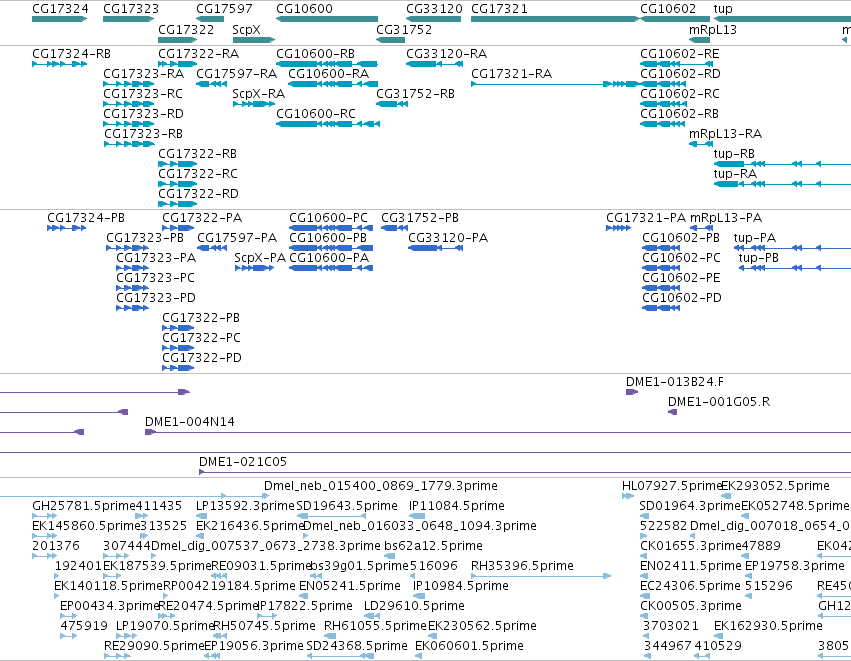Click transcript CG17322-RA
The image size is (851, 661).
[177, 64]
